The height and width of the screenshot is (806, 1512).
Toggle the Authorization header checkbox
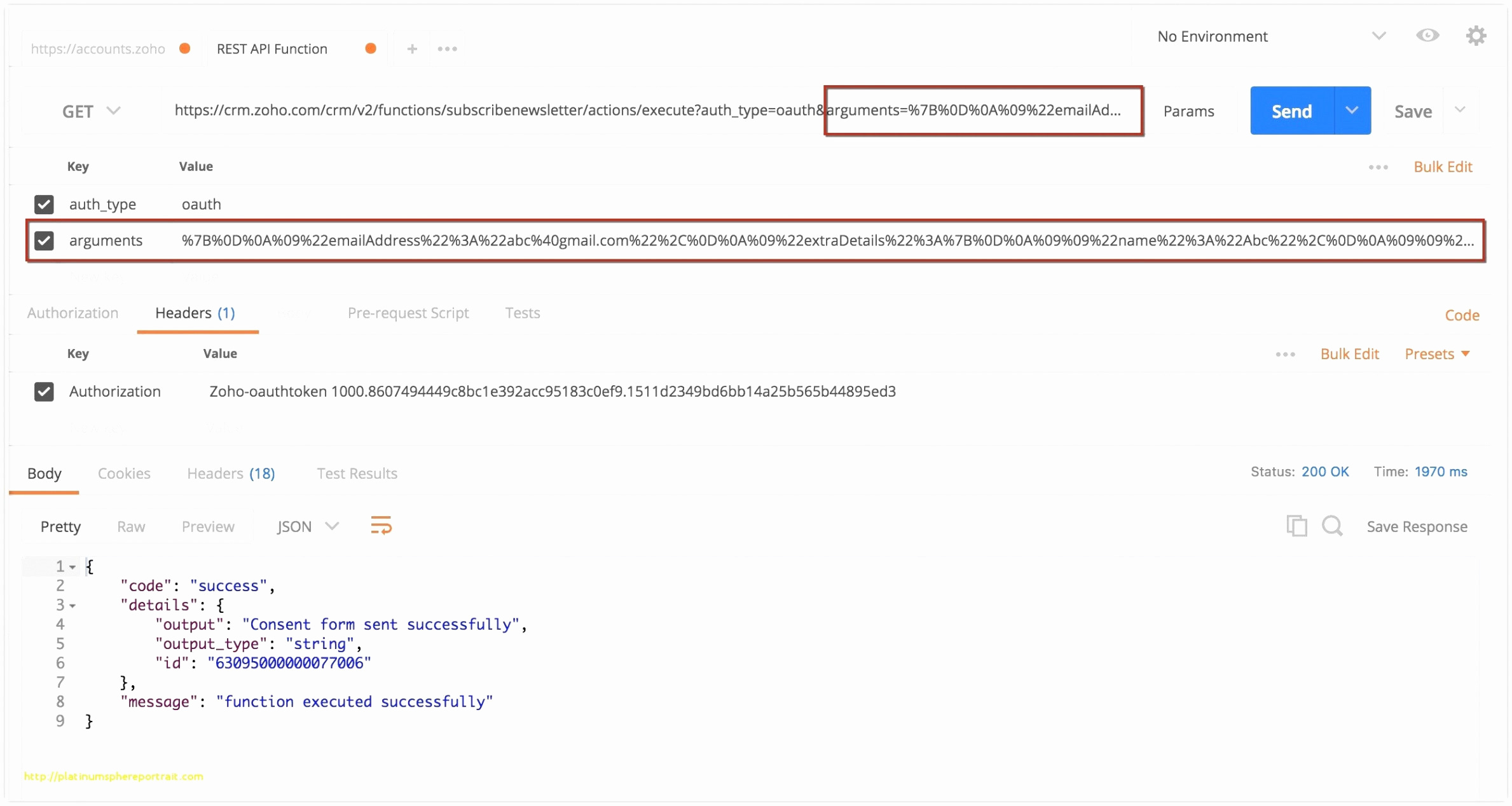(45, 391)
